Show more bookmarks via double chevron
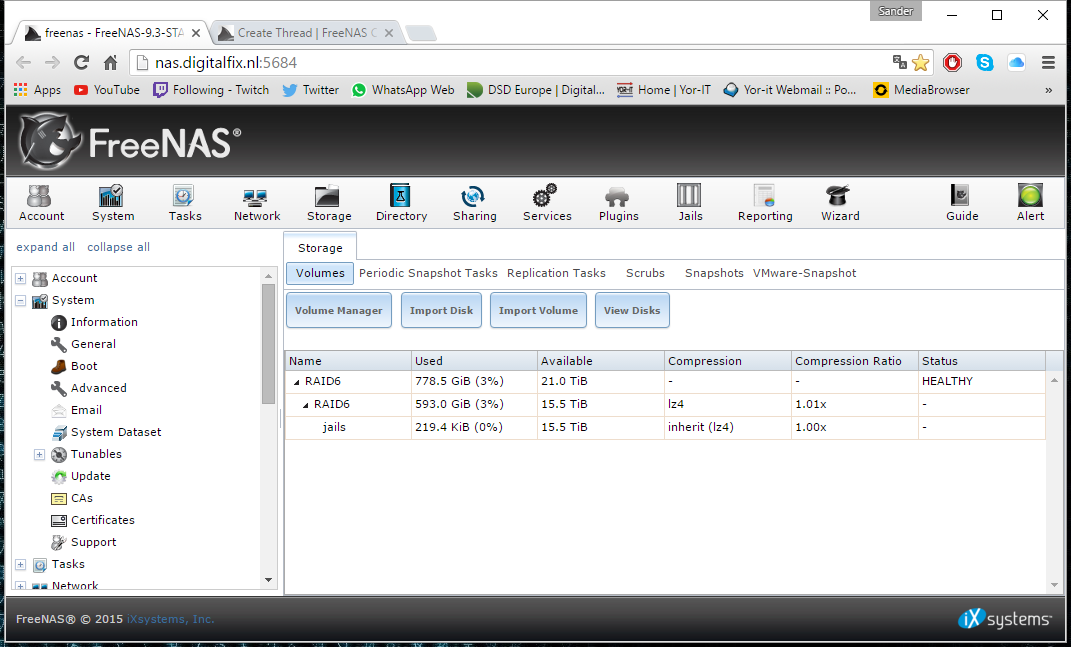1071x647 pixels. pos(1048,90)
